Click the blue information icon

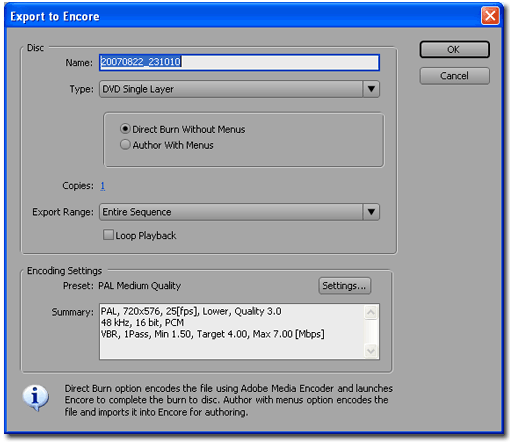click(x=35, y=397)
